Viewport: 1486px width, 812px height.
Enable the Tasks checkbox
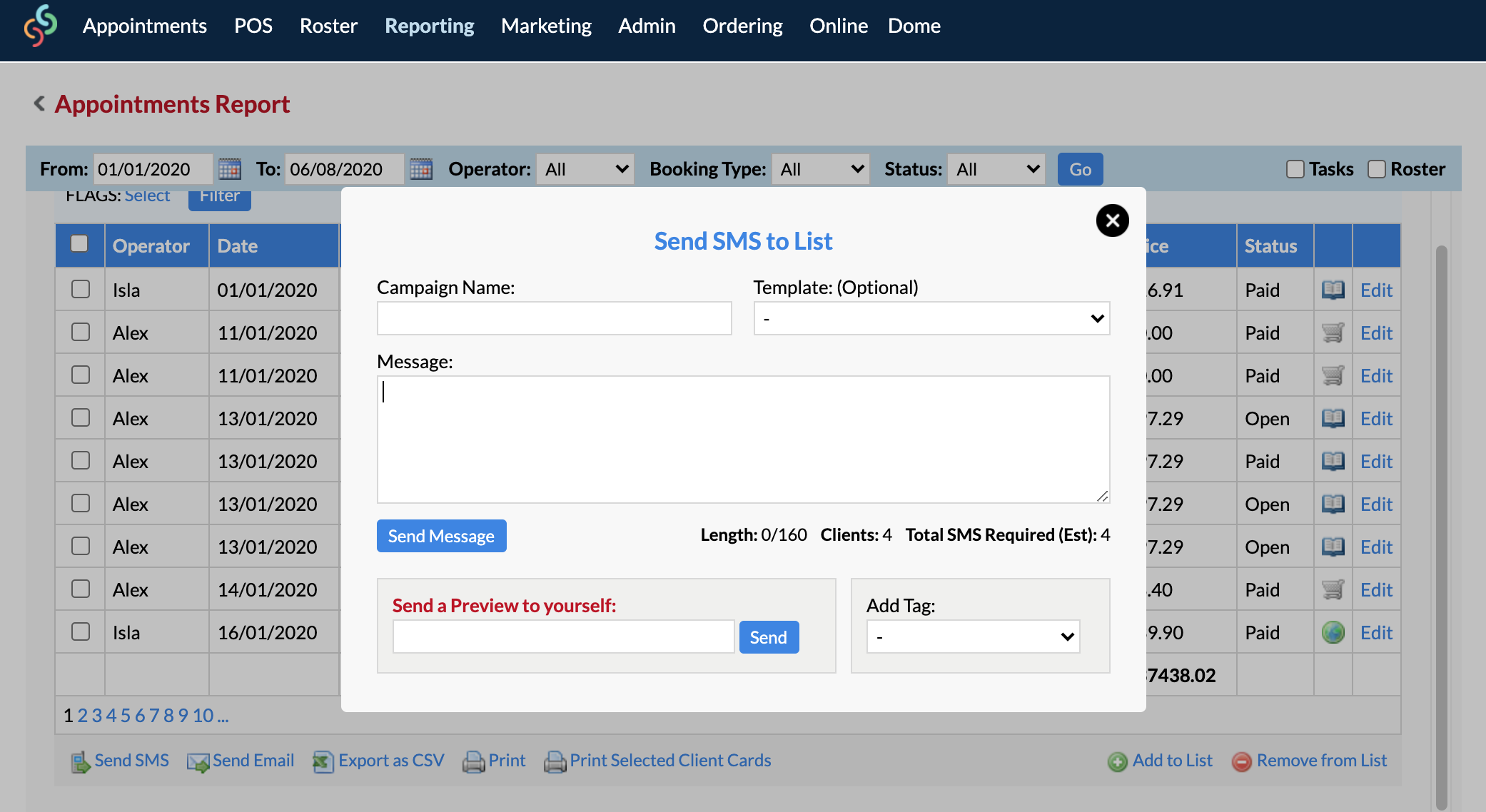pos(1295,169)
